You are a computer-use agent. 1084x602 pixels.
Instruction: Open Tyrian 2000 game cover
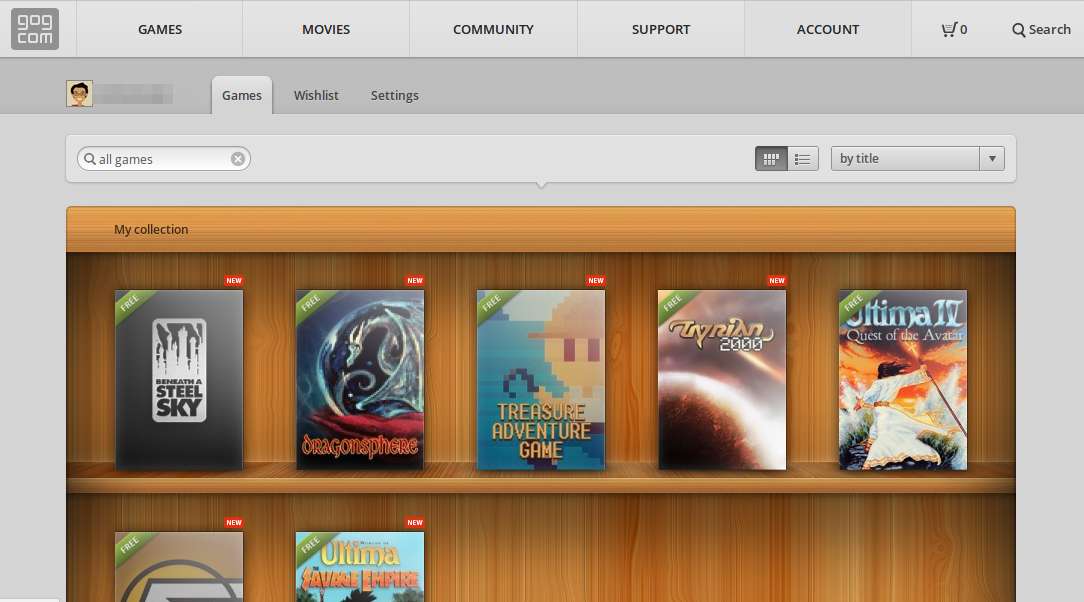tap(722, 380)
